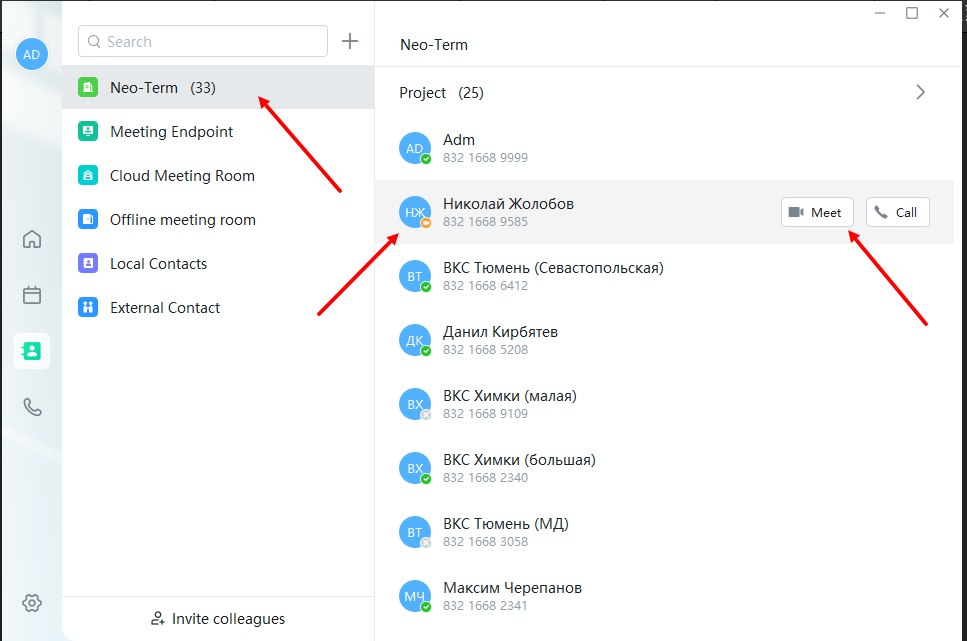This screenshot has width=967, height=641.
Task: Expand the Project (25) chevron arrow
Action: pyautogui.click(x=920, y=92)
